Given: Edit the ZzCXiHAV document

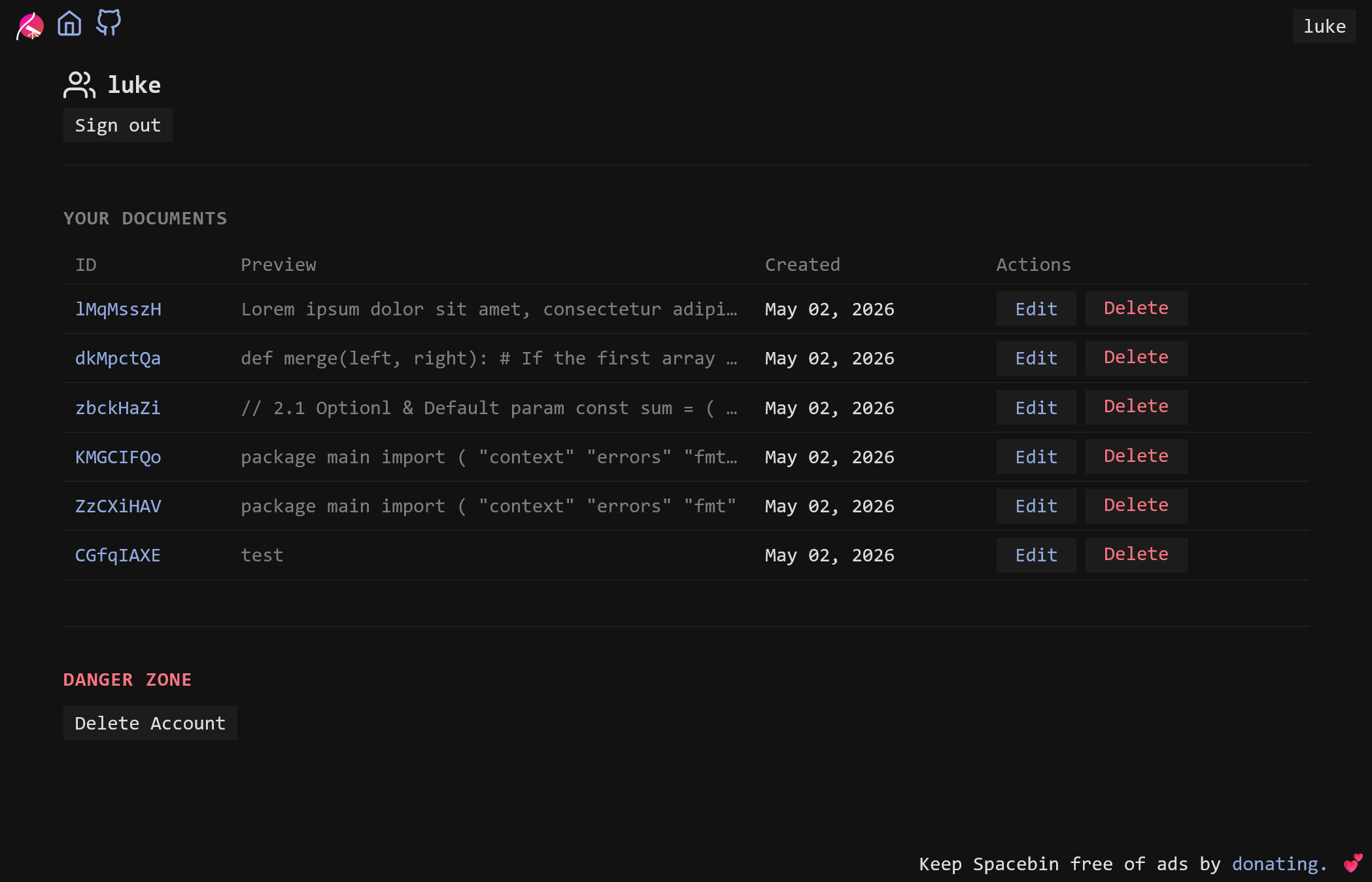Looking at the screenshot, I should [1036, 506].
